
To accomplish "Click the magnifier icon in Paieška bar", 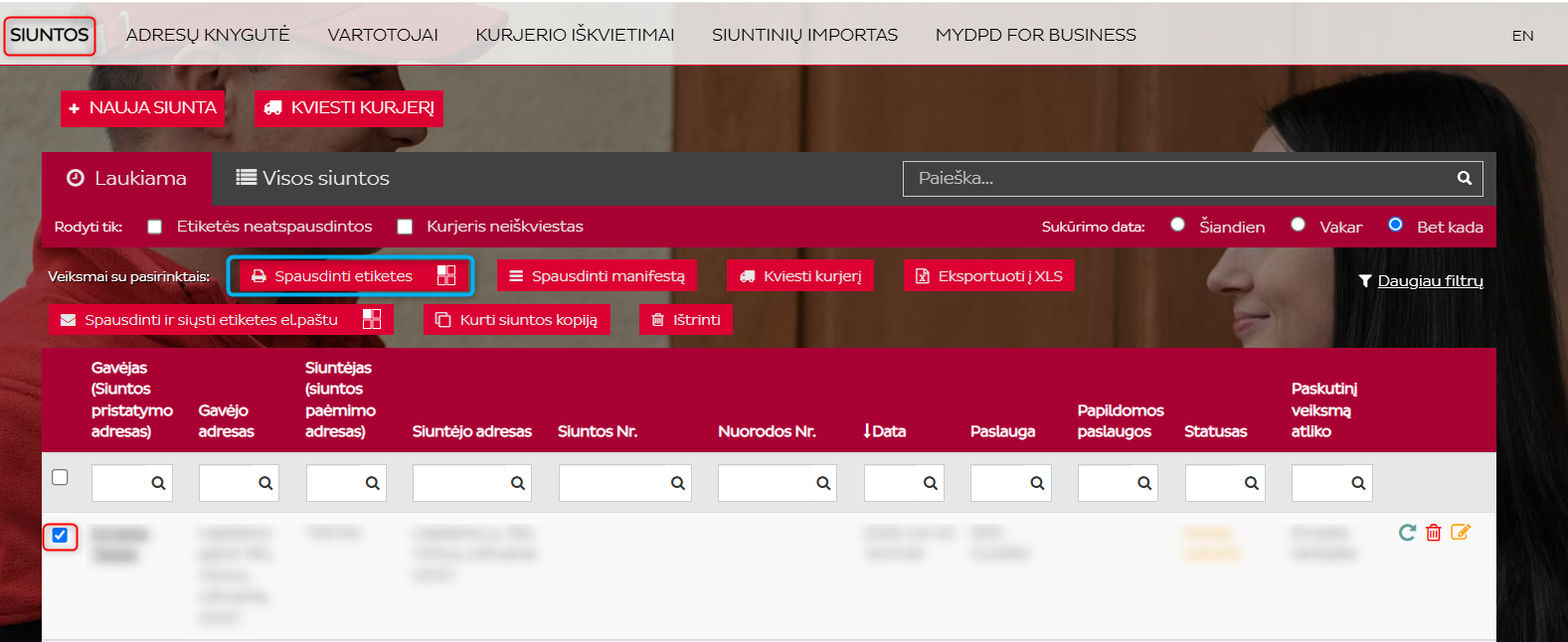I will [x=1464, y=178].
